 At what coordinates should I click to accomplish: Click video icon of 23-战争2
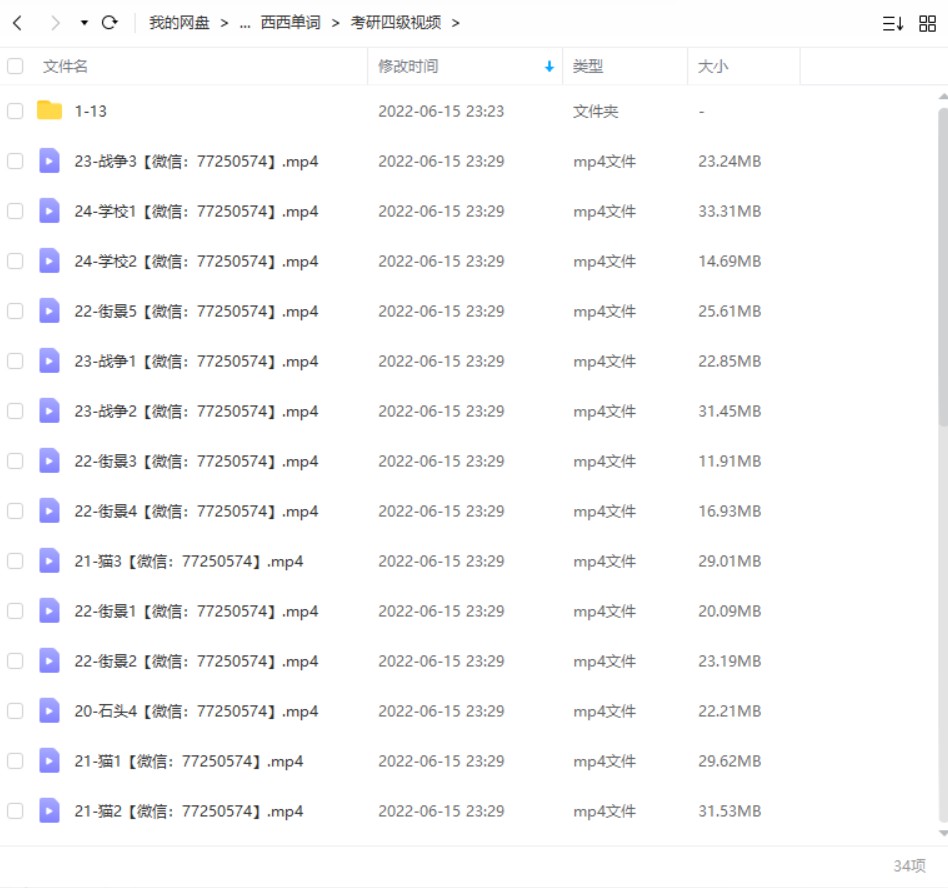coord(50,410)
